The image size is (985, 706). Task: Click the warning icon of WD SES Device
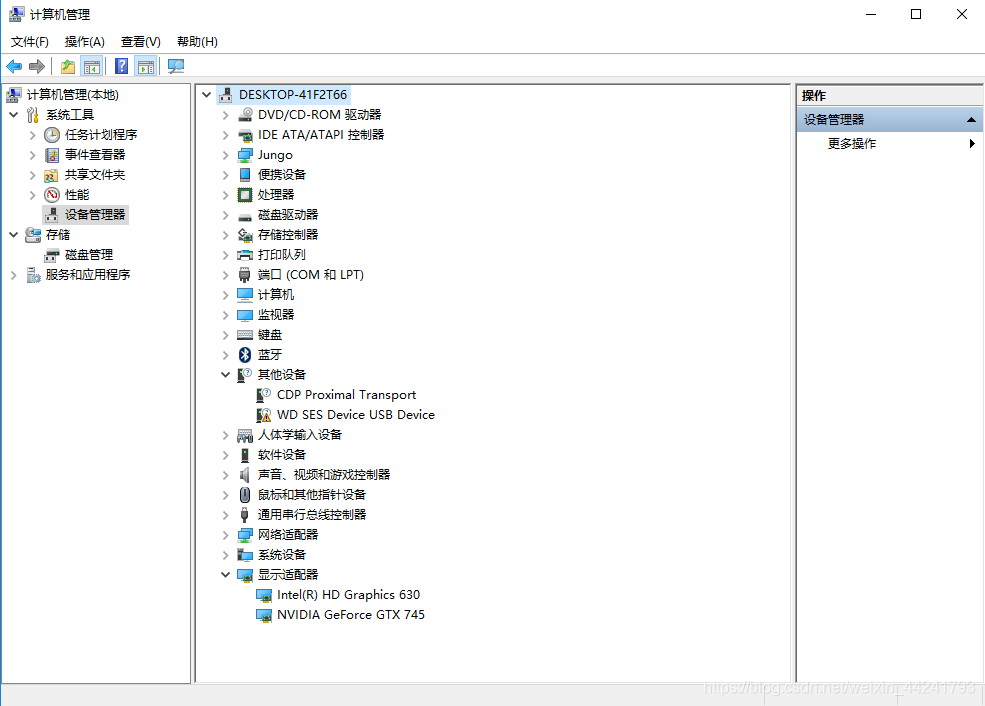tap(264, 415)
